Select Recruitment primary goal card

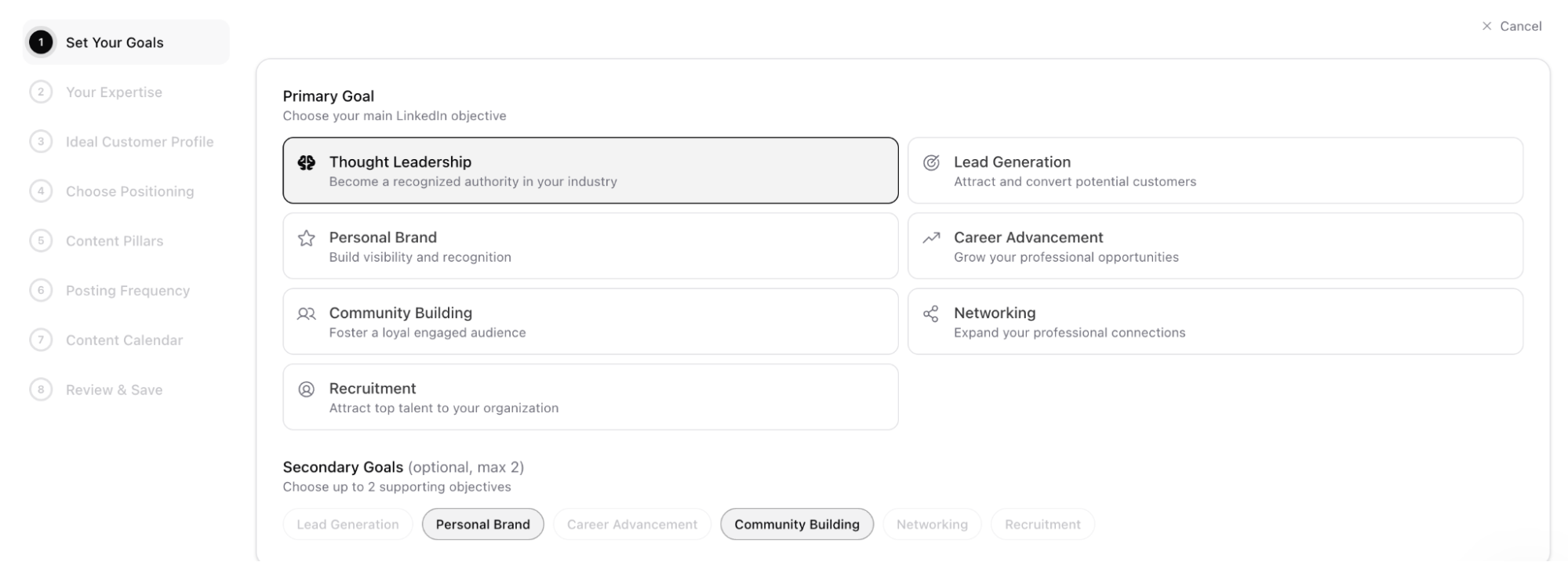590,397
